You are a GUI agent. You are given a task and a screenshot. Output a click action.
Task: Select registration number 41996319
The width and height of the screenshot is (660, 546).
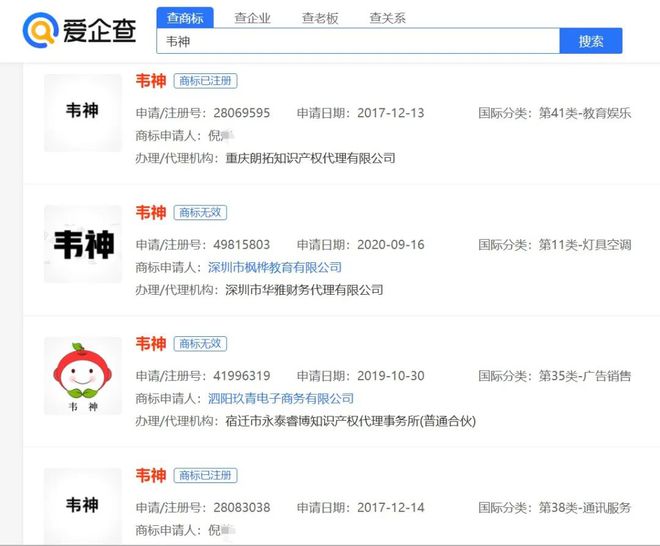click(242, 376)
